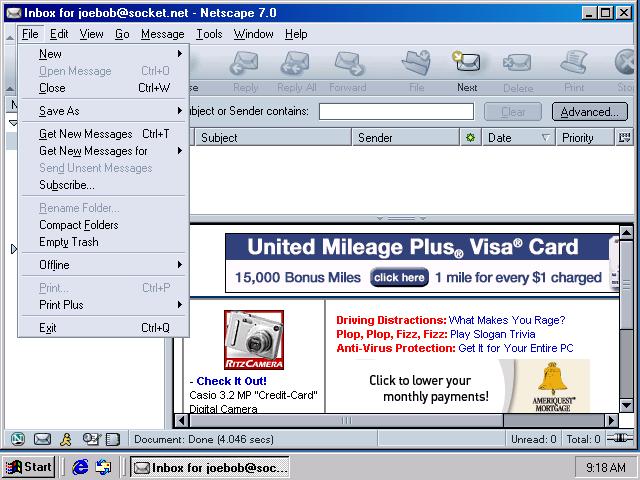
Task: Choose Close from File menu
Action: pos(104,88)
